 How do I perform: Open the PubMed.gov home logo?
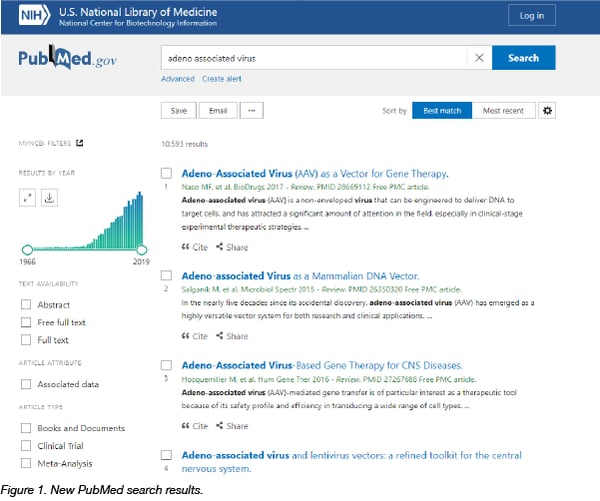point(67,58)
